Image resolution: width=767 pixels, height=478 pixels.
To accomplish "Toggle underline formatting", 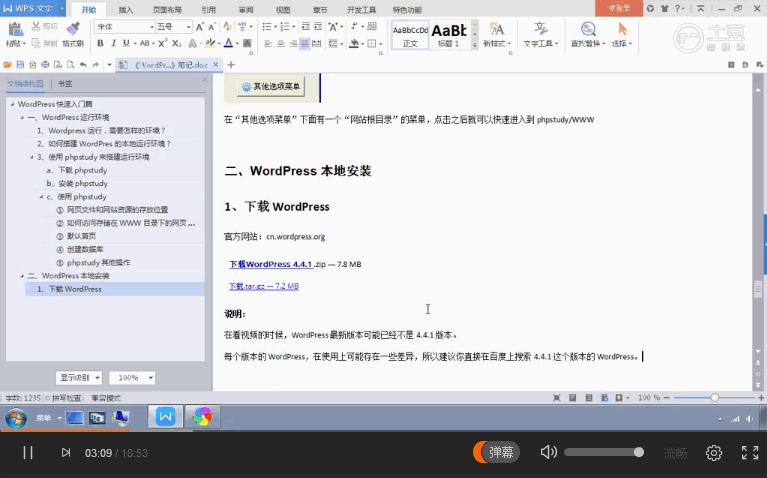I will (126, 44).
